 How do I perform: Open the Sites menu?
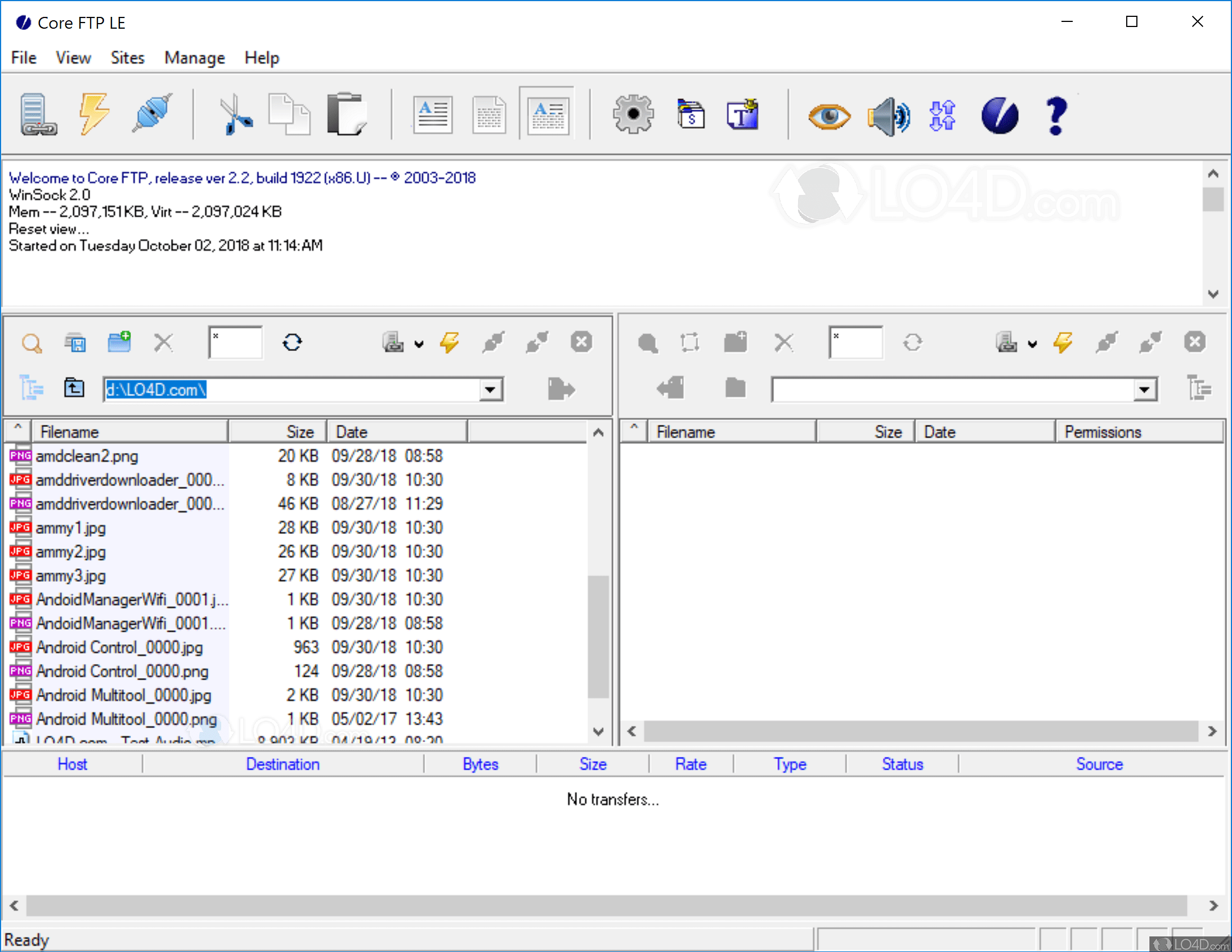click(128, 57)
